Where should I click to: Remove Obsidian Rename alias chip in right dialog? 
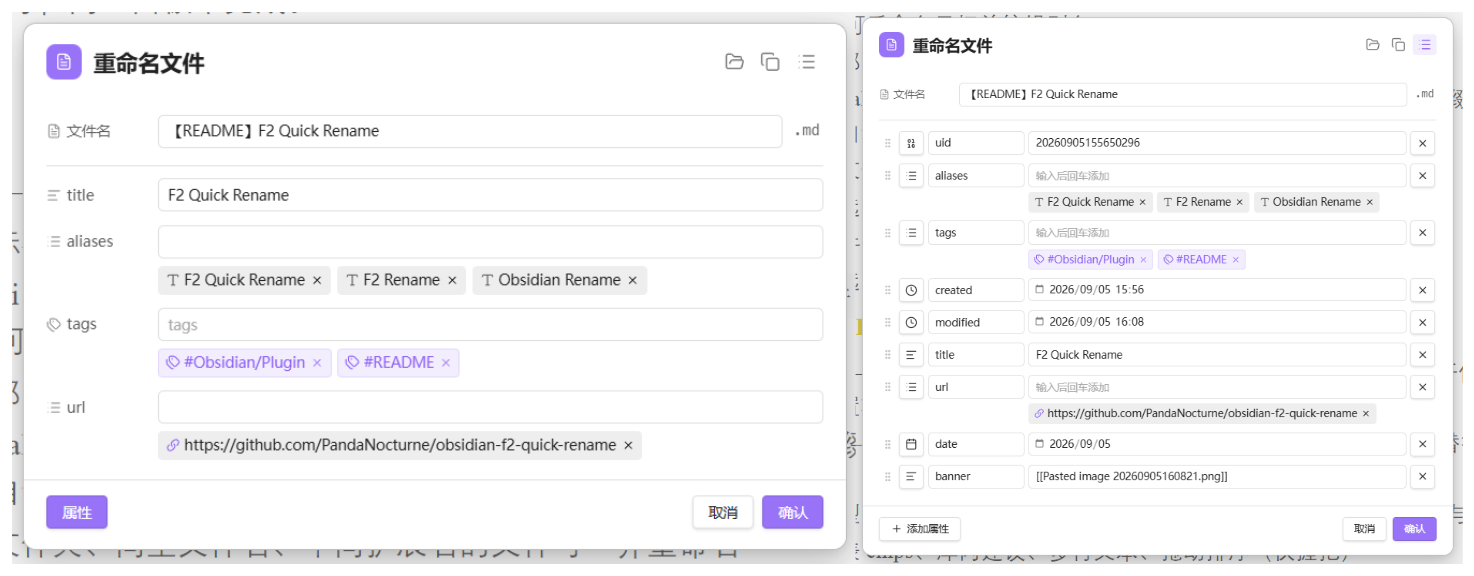tap(1370, 202)
